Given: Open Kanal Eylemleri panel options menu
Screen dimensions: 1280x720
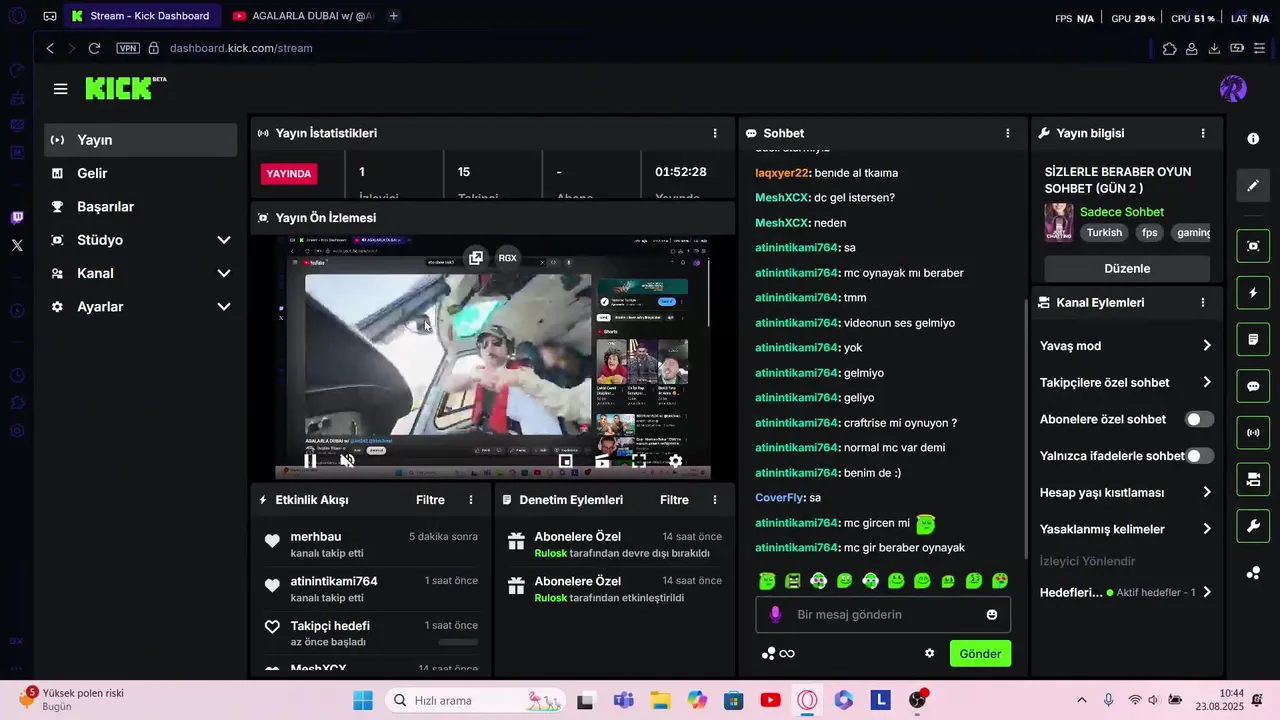Looking at the screenshot, I should point(1203,302).
